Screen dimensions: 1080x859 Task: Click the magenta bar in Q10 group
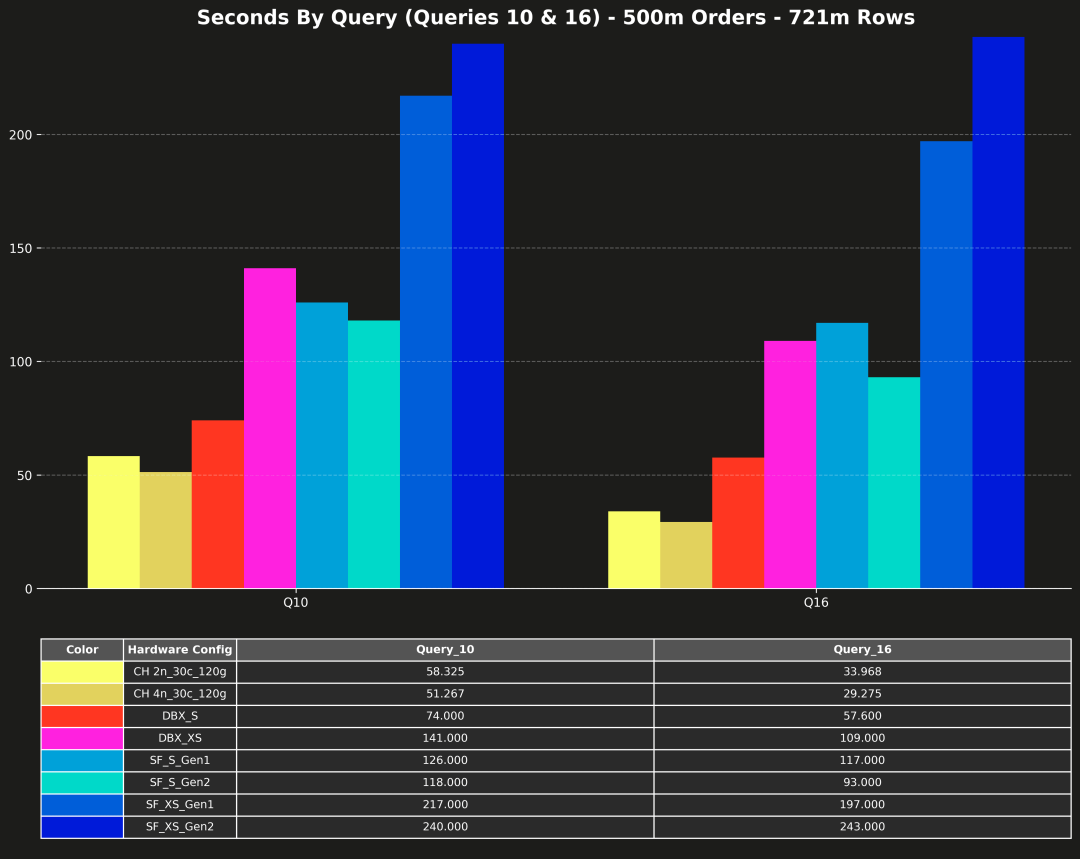tap(270, 428)
